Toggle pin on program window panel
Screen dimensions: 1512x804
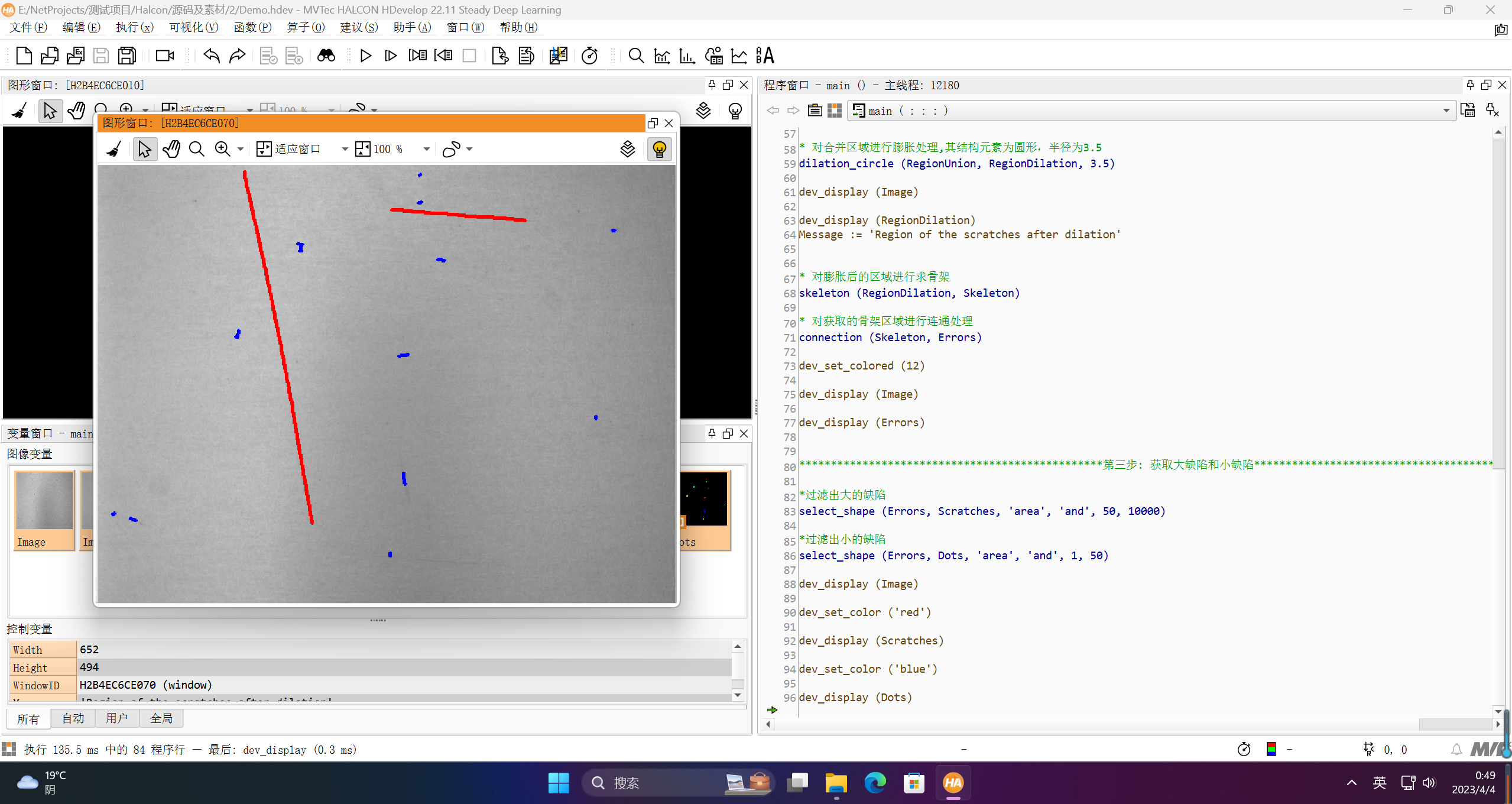pos(1470,85)
